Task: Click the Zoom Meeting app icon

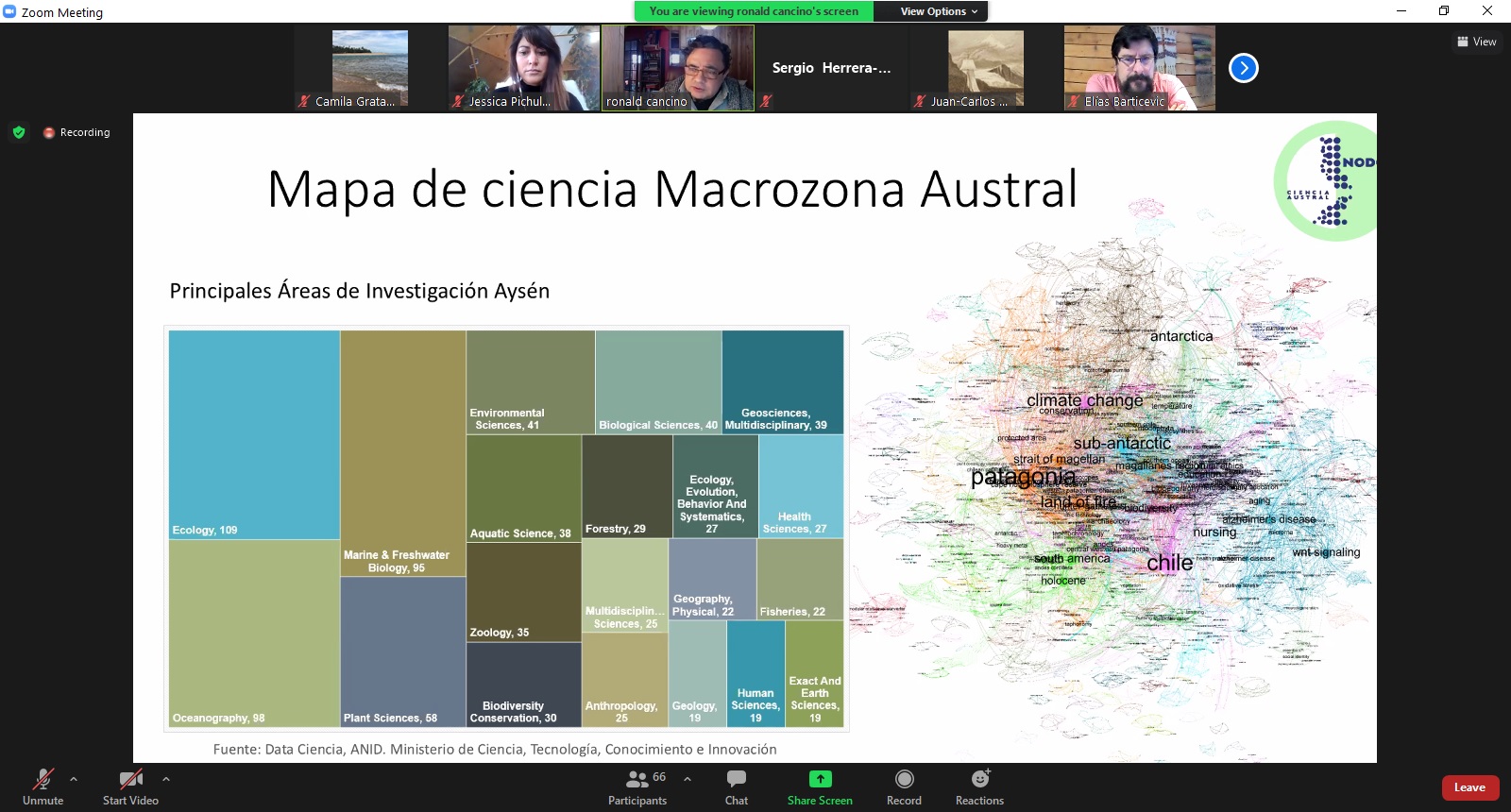Action: click(10, 11)
